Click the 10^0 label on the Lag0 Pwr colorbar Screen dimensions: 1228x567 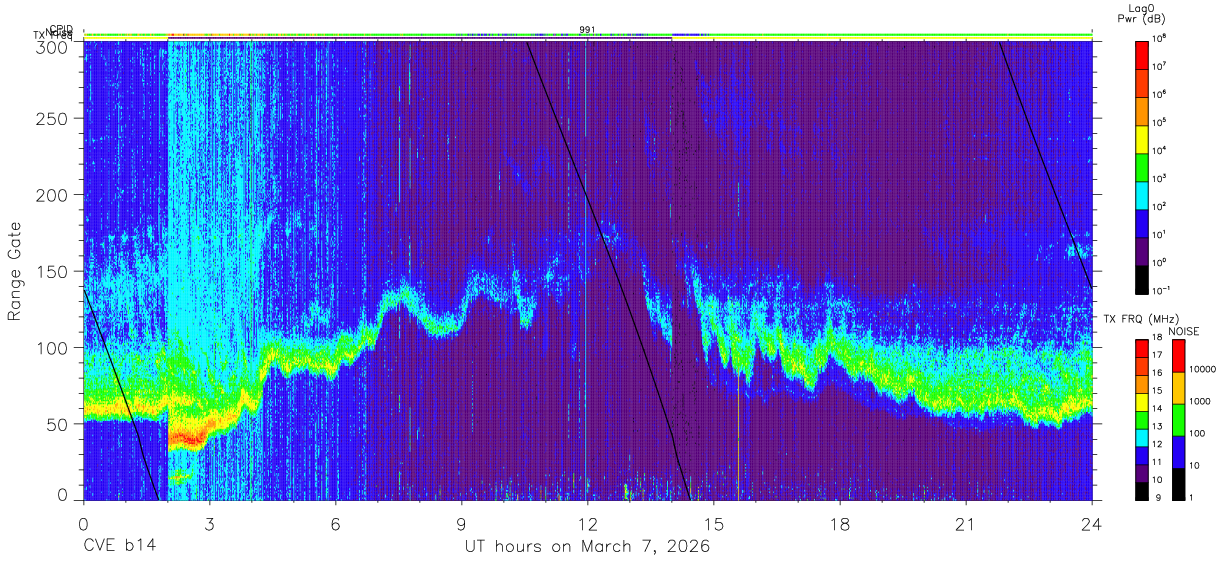click(1158, 262)
